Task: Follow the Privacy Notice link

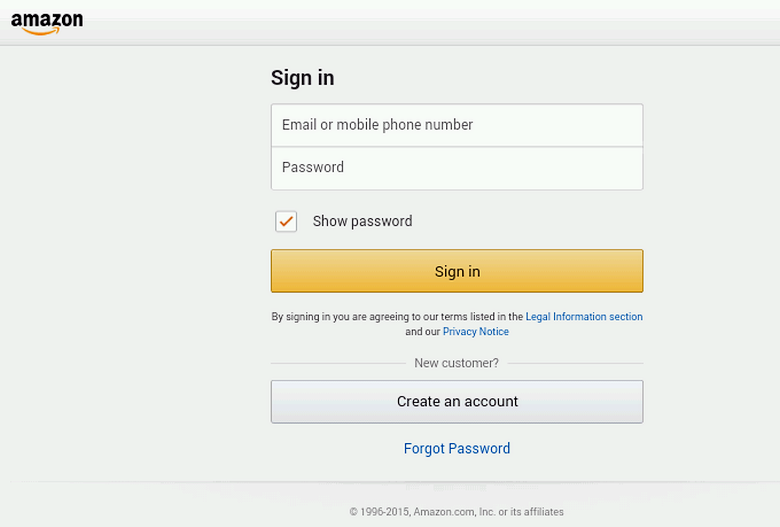Action: click(476, 331)
